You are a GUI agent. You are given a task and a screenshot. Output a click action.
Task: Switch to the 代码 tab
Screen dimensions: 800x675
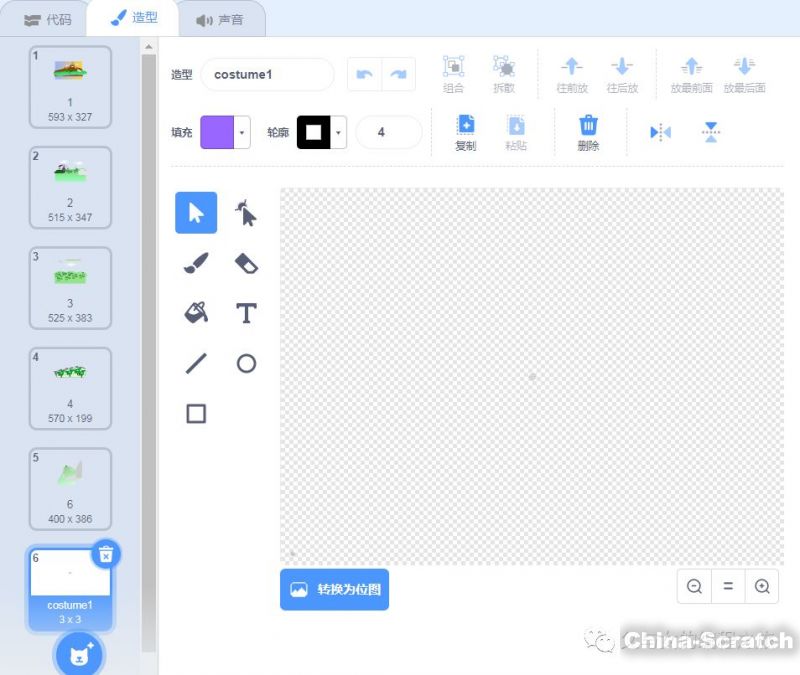click(47, 19)
